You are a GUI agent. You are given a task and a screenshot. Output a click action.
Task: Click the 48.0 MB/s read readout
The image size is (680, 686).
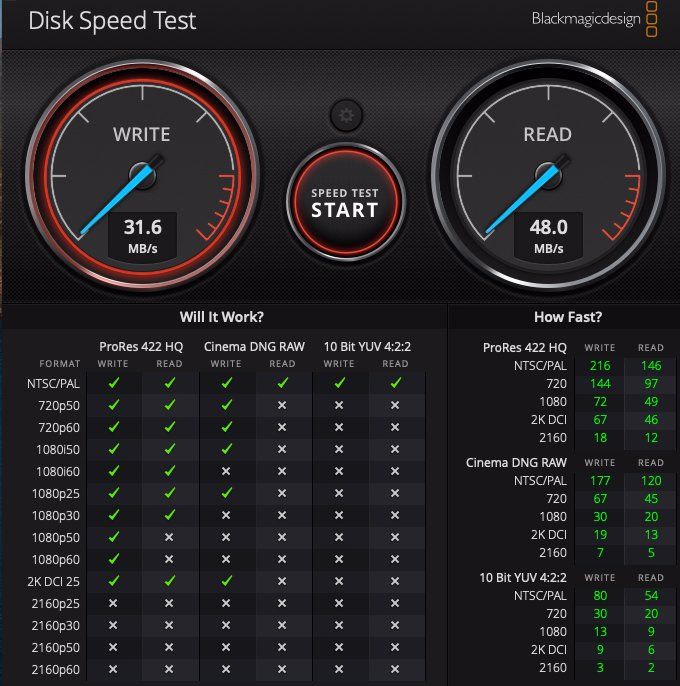[x=548, y=236]
